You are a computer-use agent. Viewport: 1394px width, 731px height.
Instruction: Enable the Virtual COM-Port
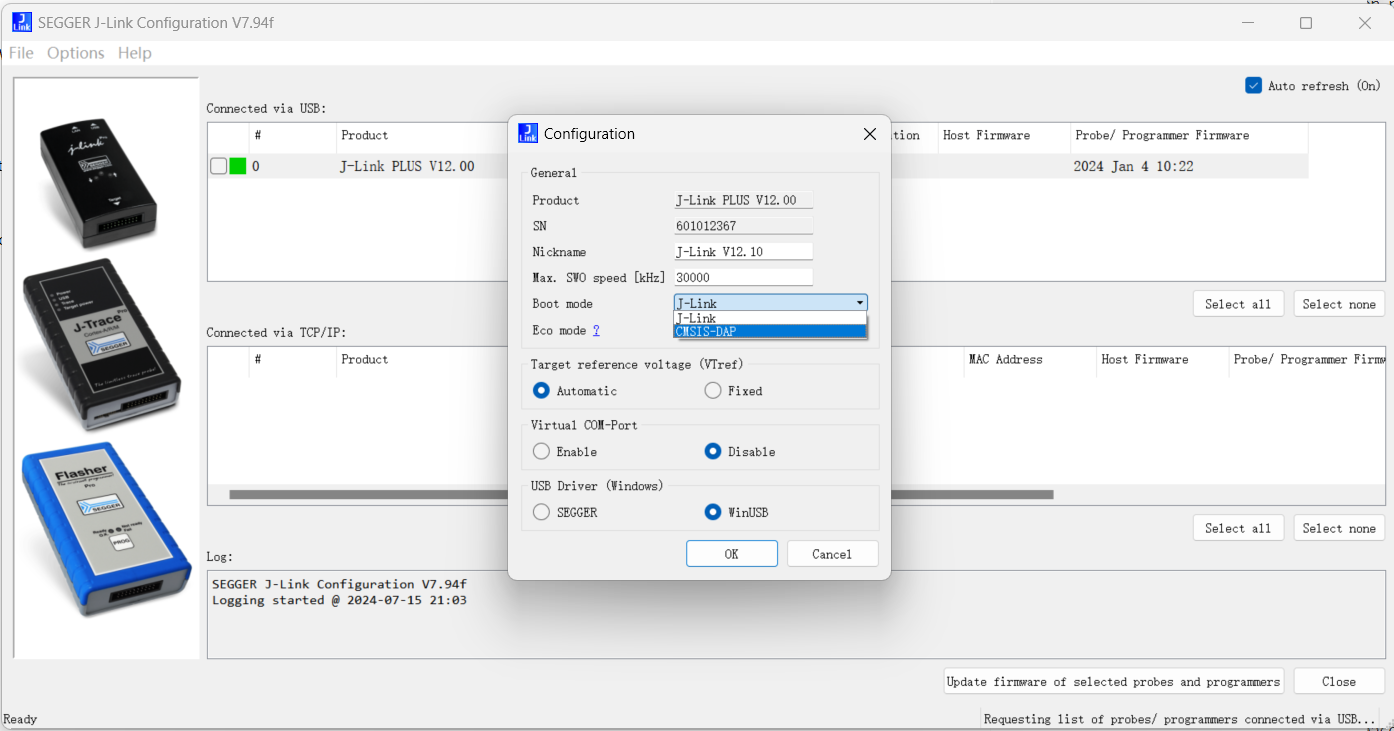click(x=541, y=451)
